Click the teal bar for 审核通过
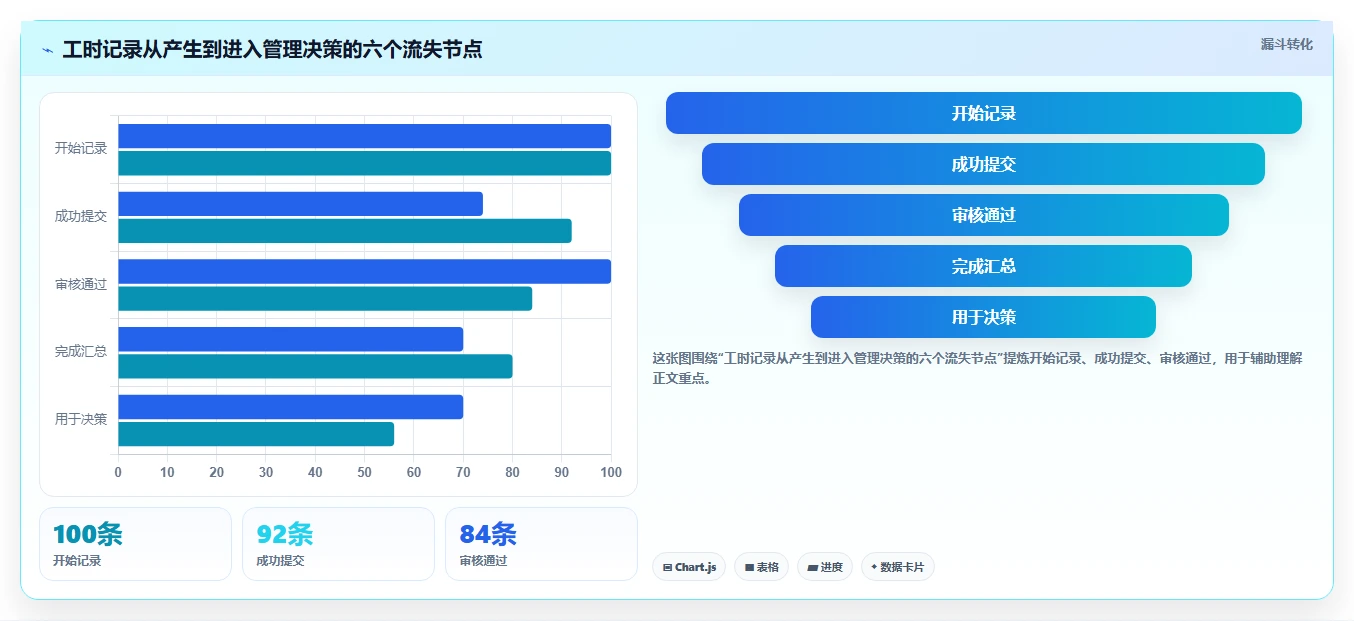Screen dimensions: 1354x621 pyautogui.click(x=325, y=298)
